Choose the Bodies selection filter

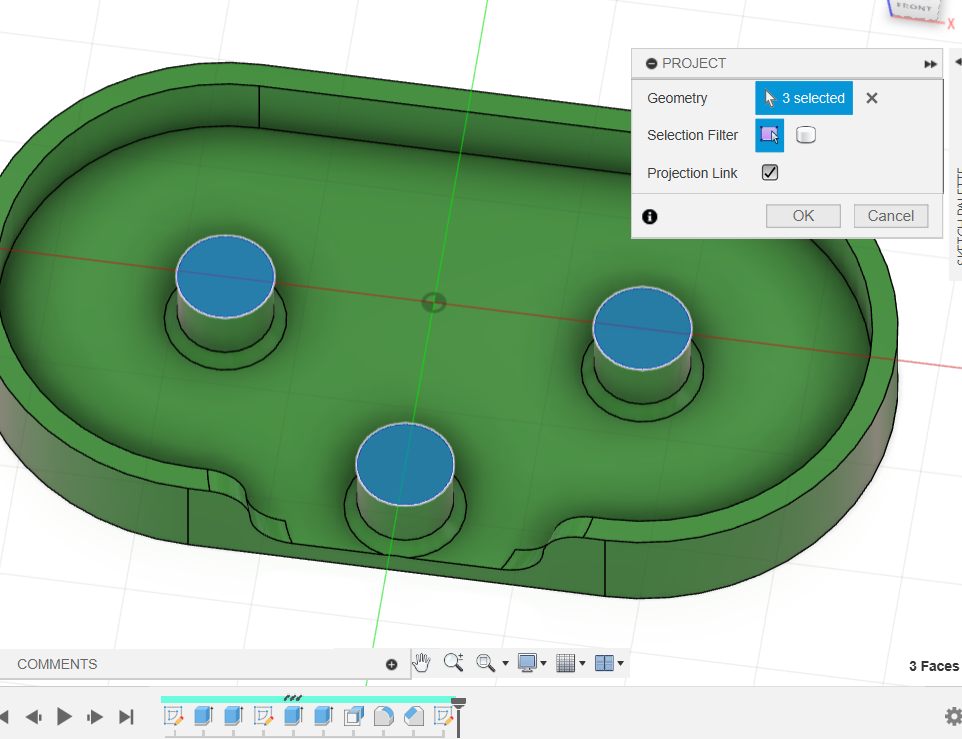tap(806, 135)
